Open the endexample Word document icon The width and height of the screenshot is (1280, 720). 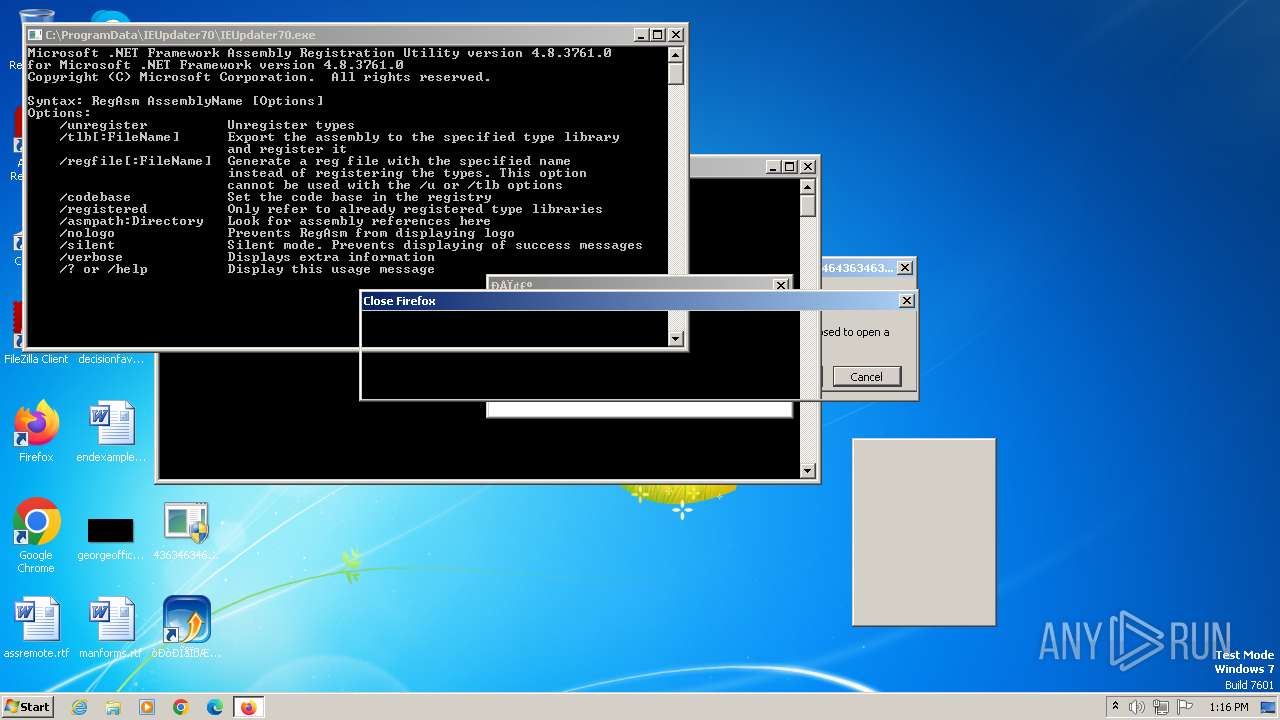111,430
